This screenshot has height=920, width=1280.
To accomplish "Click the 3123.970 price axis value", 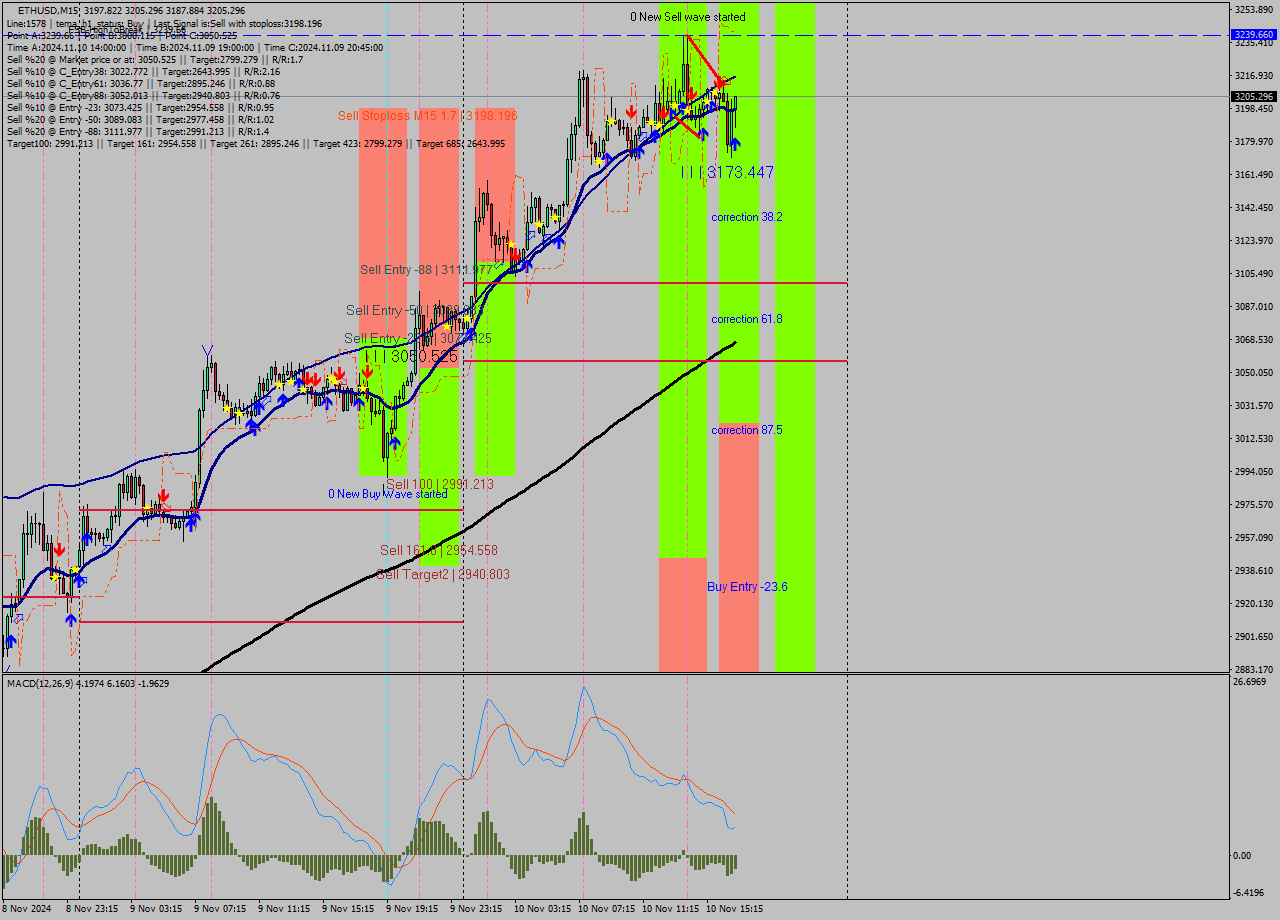I will pyautogui.click(x=1254, y=241).
